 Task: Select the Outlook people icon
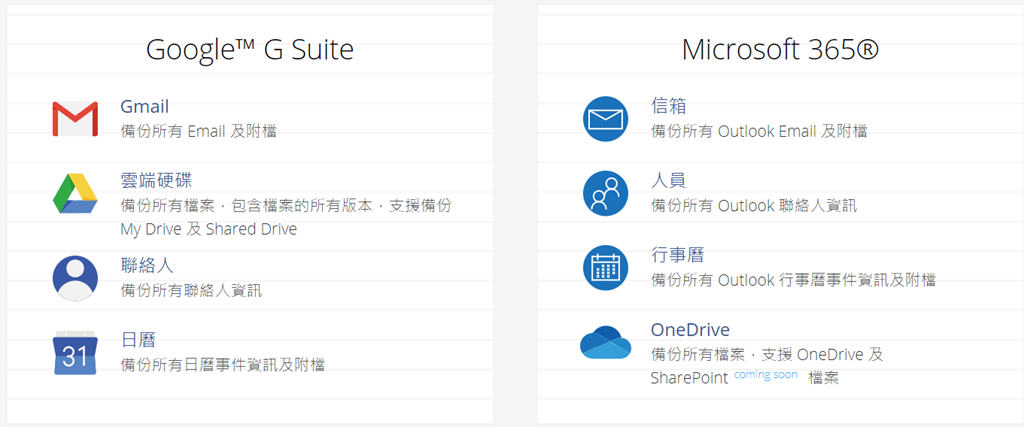point(605,193)
